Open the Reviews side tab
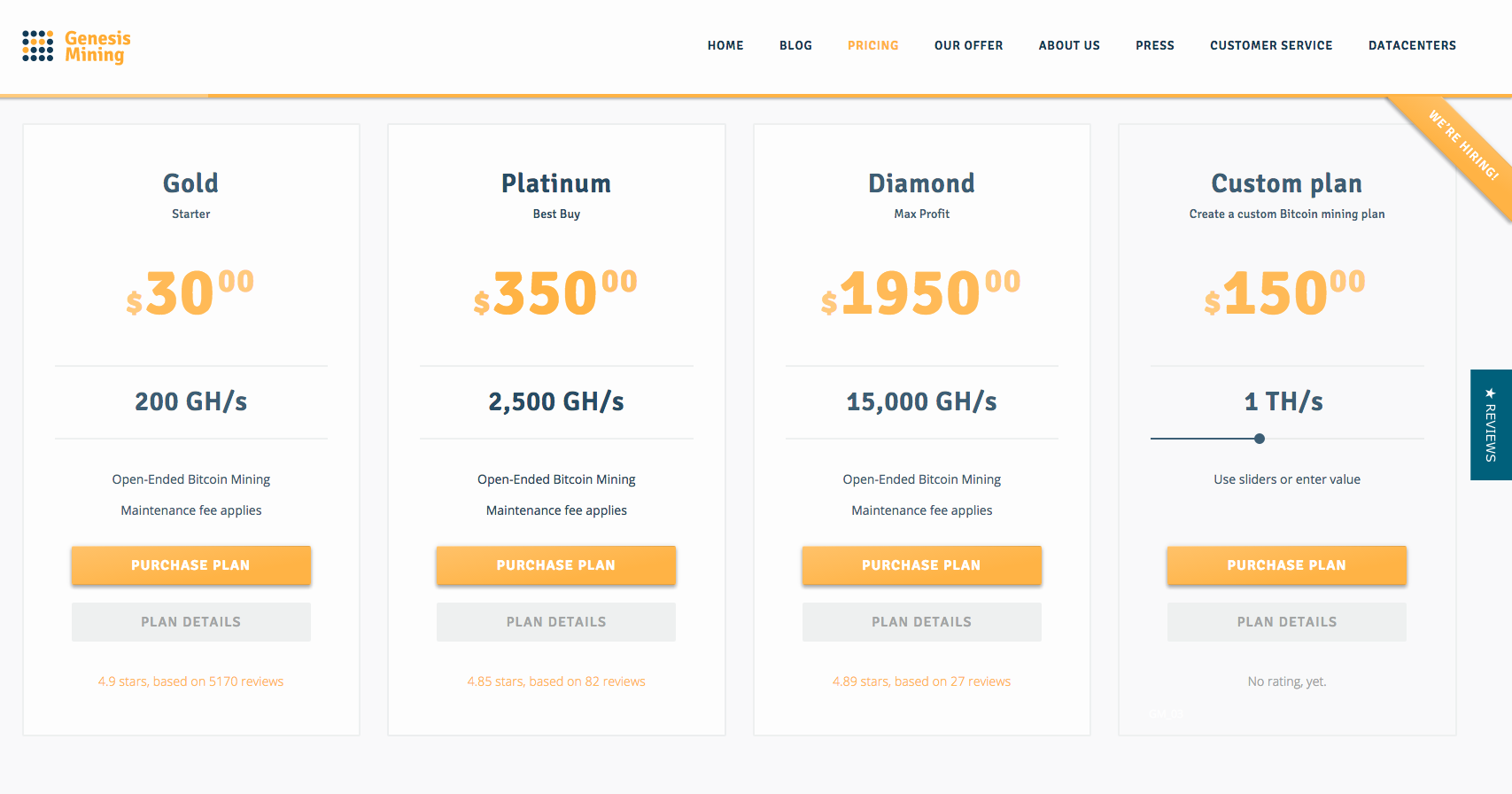The image size is (1512, 794). [x=1491, y=425]
